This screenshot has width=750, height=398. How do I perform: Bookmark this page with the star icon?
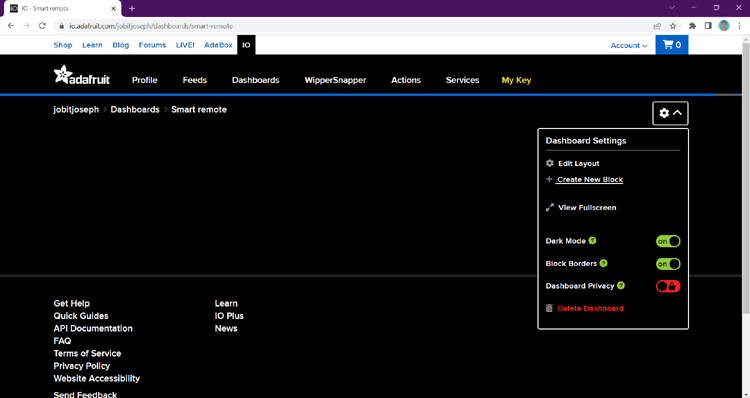(x=673, y=26)
